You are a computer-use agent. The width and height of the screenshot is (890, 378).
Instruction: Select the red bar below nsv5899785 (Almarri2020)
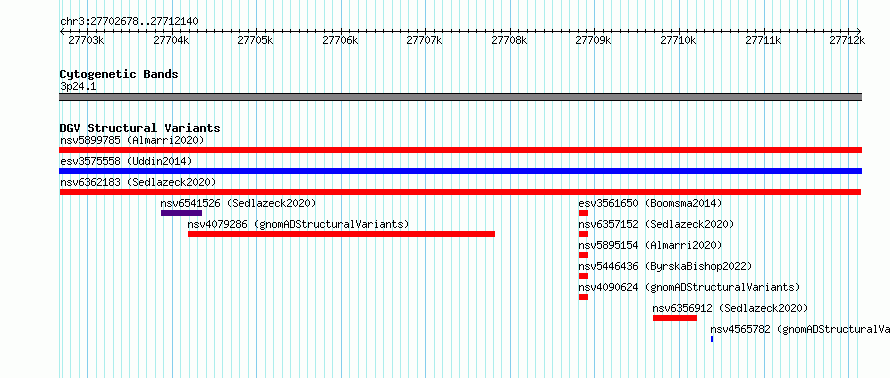click(x=460, y=150)
